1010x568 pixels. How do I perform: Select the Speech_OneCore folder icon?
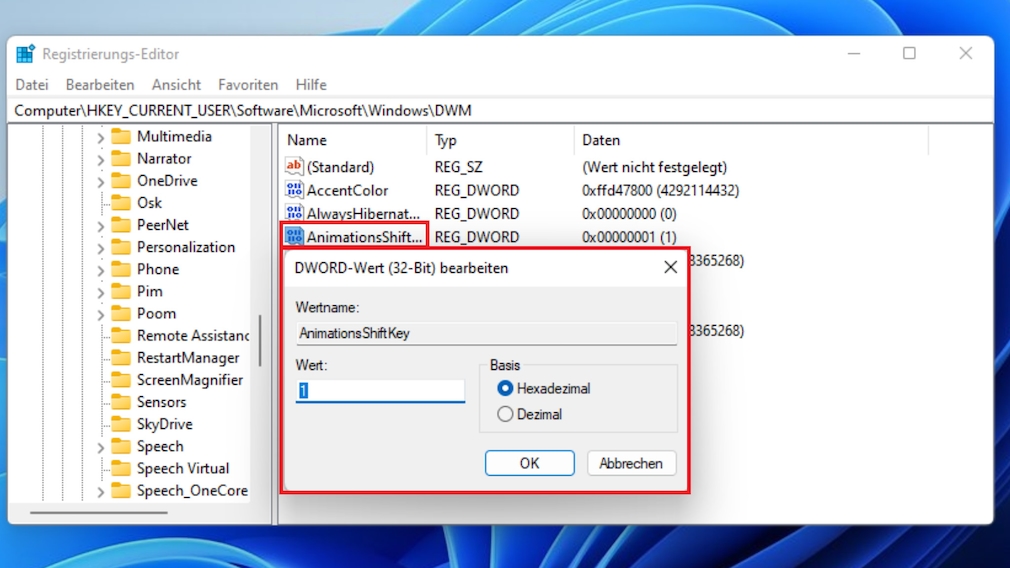coord(120,491)
